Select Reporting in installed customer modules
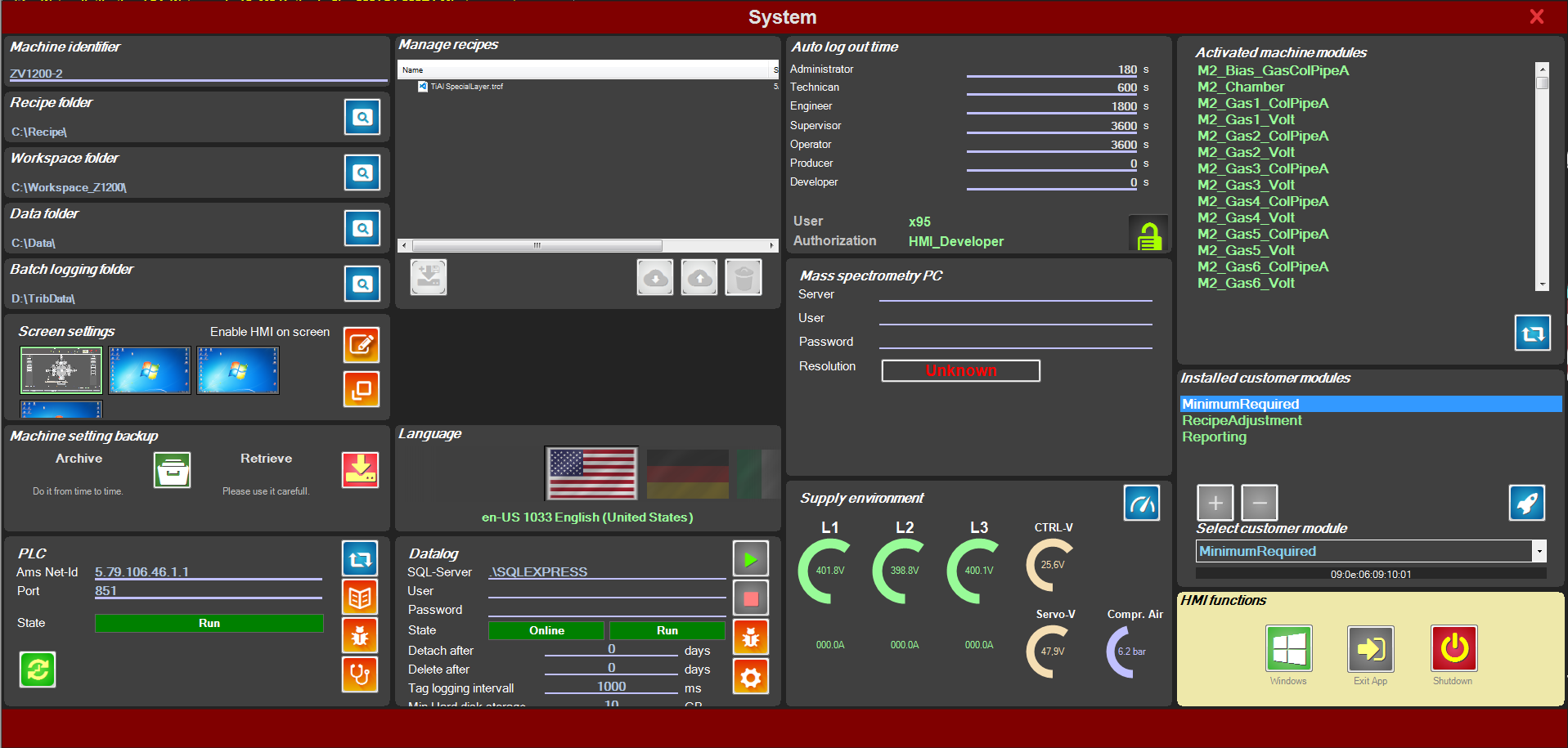Image resolution: width=1568 pixels, height=748 pixels. point(1214,437)
